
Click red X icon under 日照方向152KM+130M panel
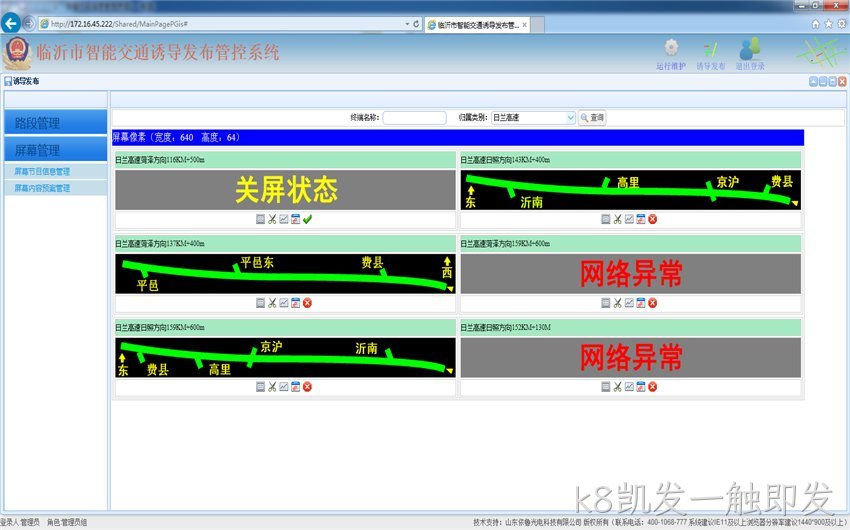coord(653,387)
